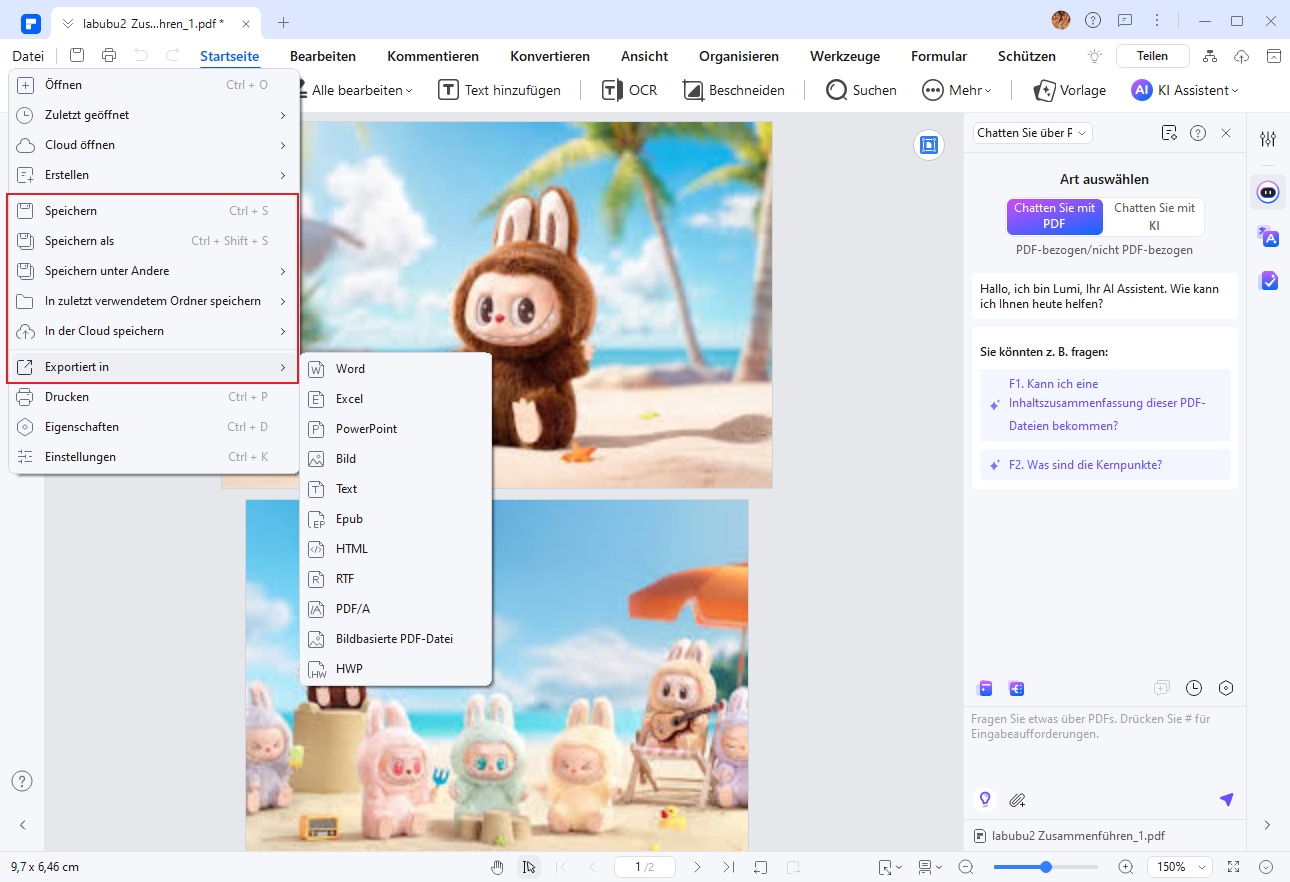Click the Beschneiden button
This screenshot has height=882, width=1290.
coord(734,90)
